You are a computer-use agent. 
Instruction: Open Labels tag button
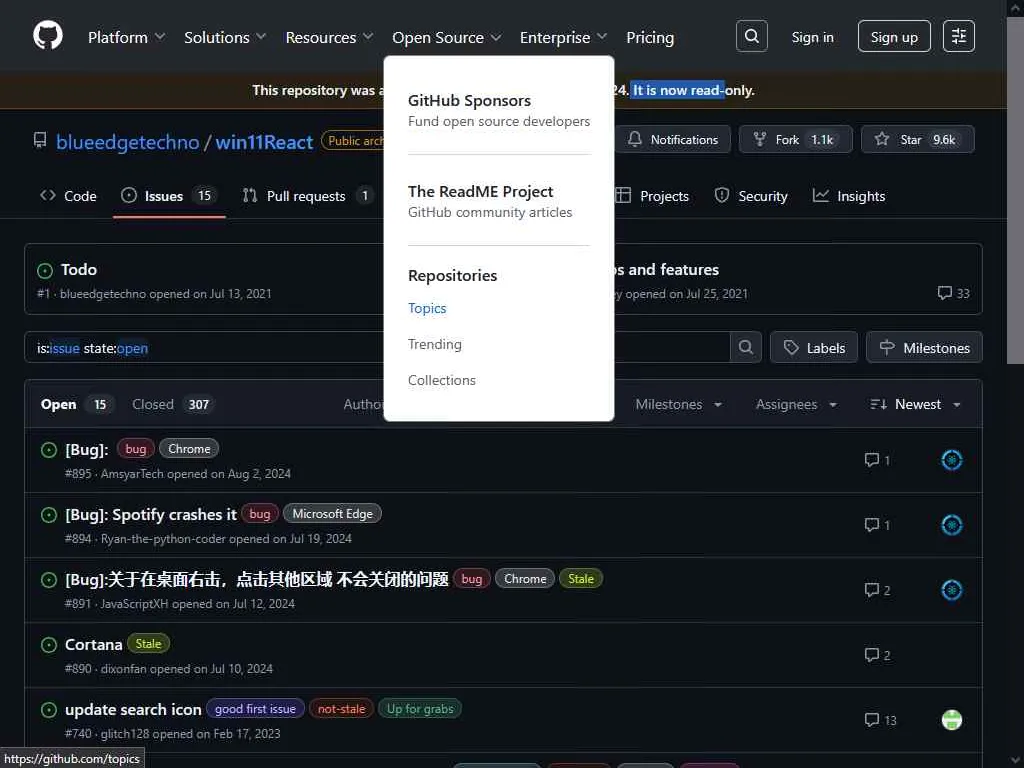point(814,347)
